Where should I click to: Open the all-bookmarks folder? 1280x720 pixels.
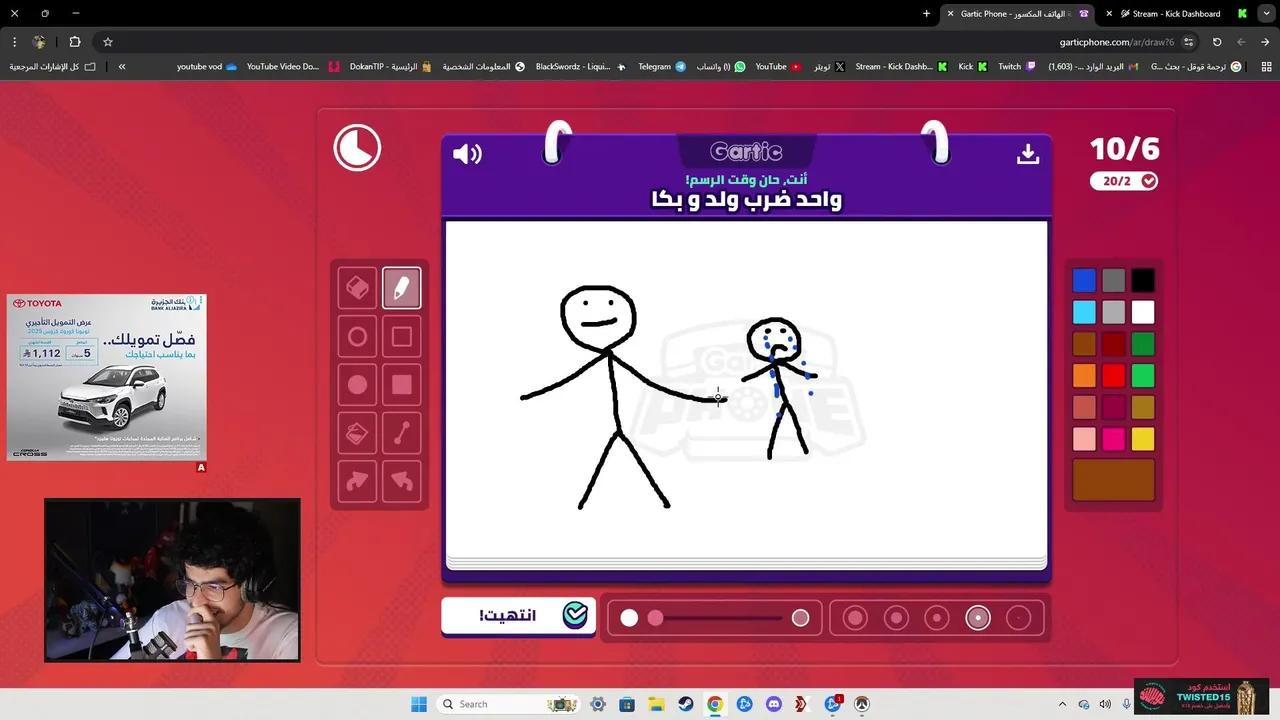click(x=53, y=67)
